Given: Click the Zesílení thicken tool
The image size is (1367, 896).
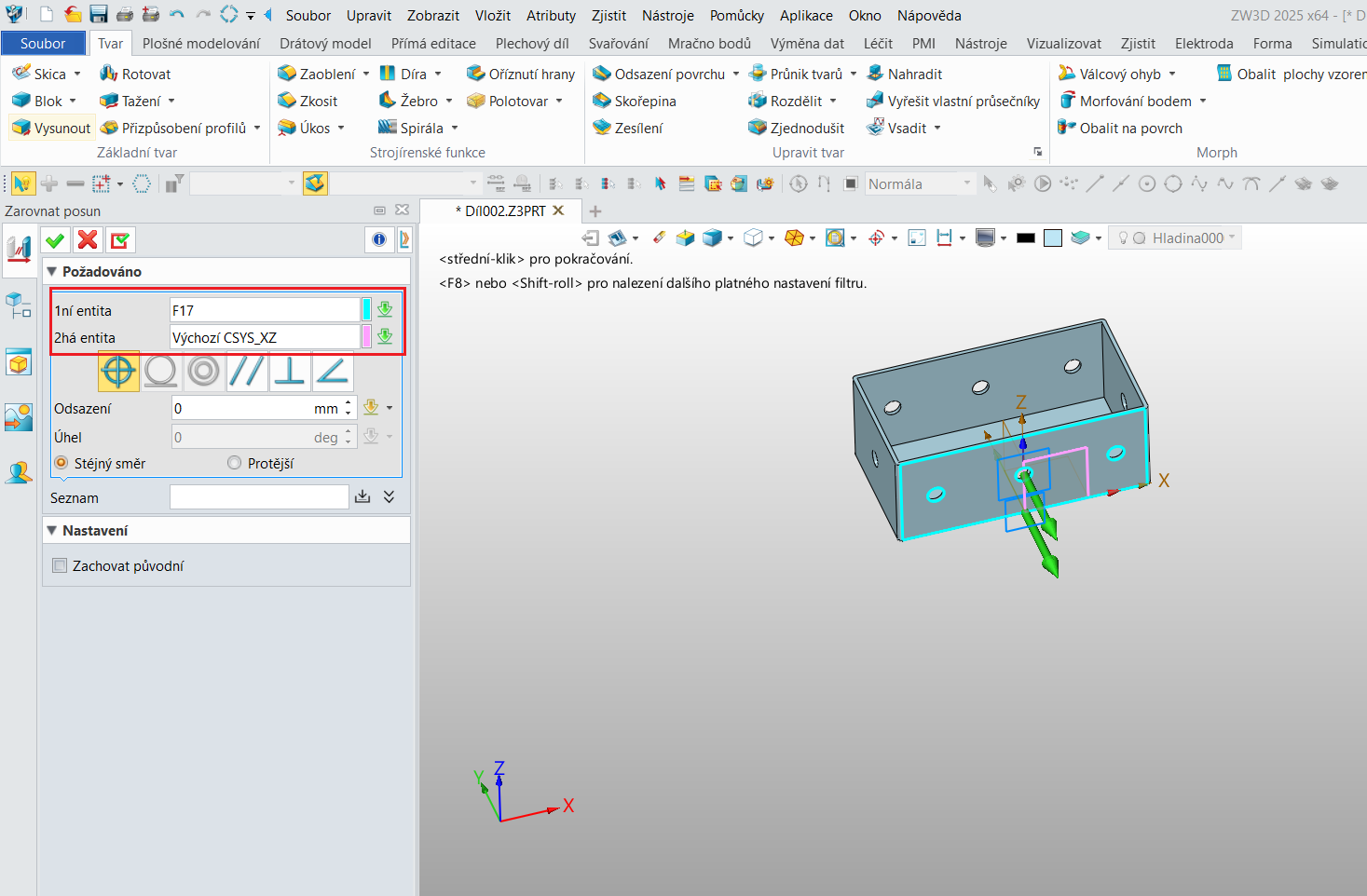Looking at the screenshot, I should pyautogui.click(x=628, y=128).
